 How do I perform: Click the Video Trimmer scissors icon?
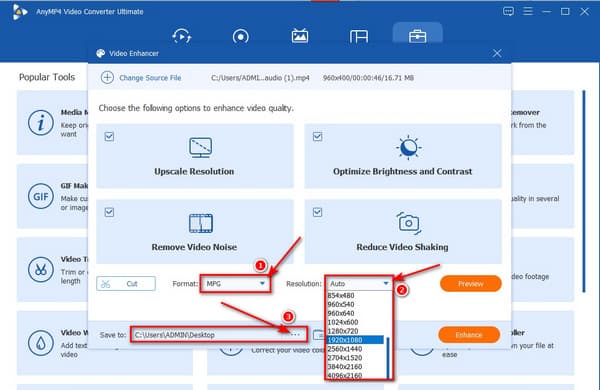[x=41, y=269]
